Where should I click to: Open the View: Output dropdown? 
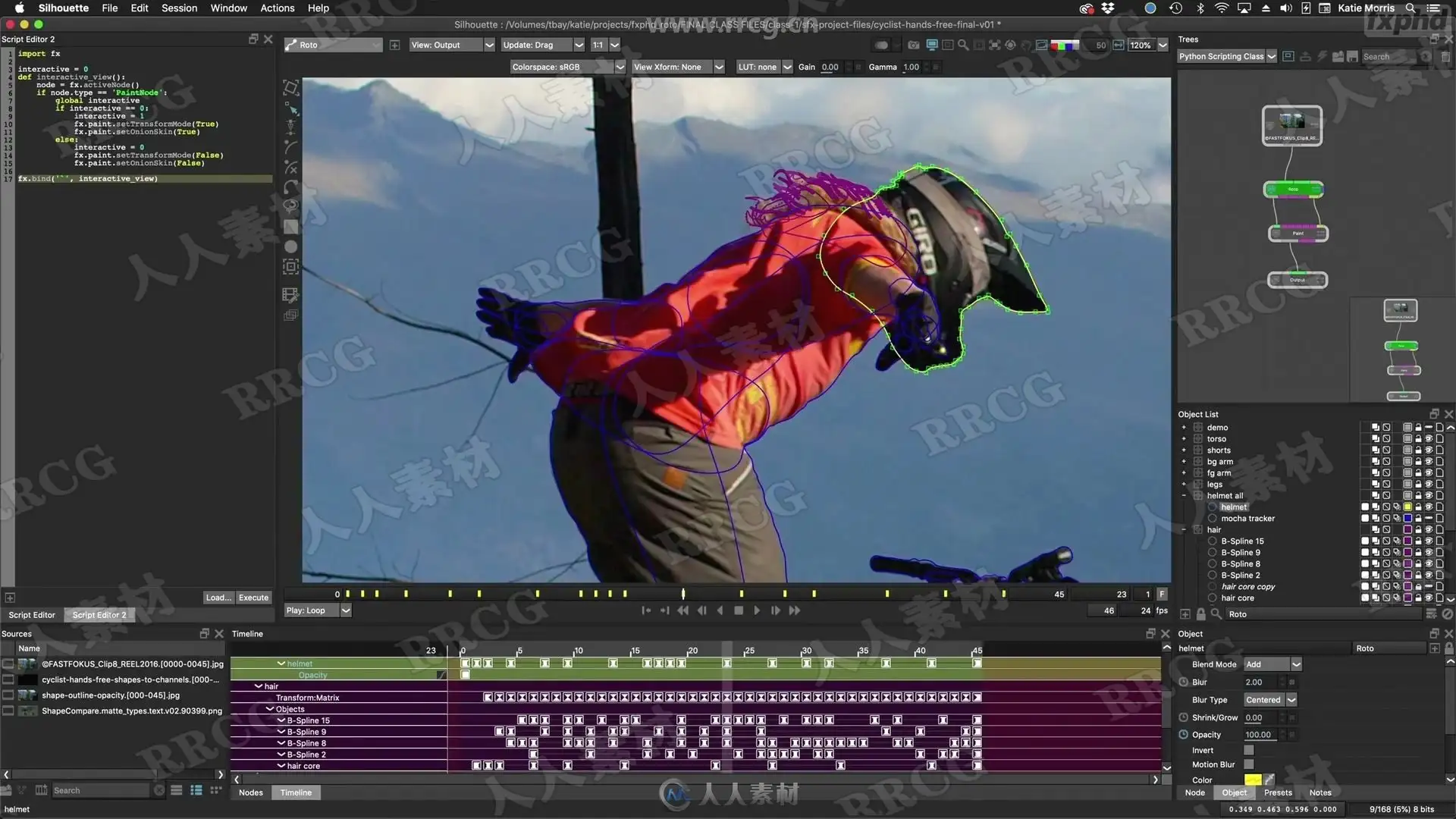click(x=452, y=45)
